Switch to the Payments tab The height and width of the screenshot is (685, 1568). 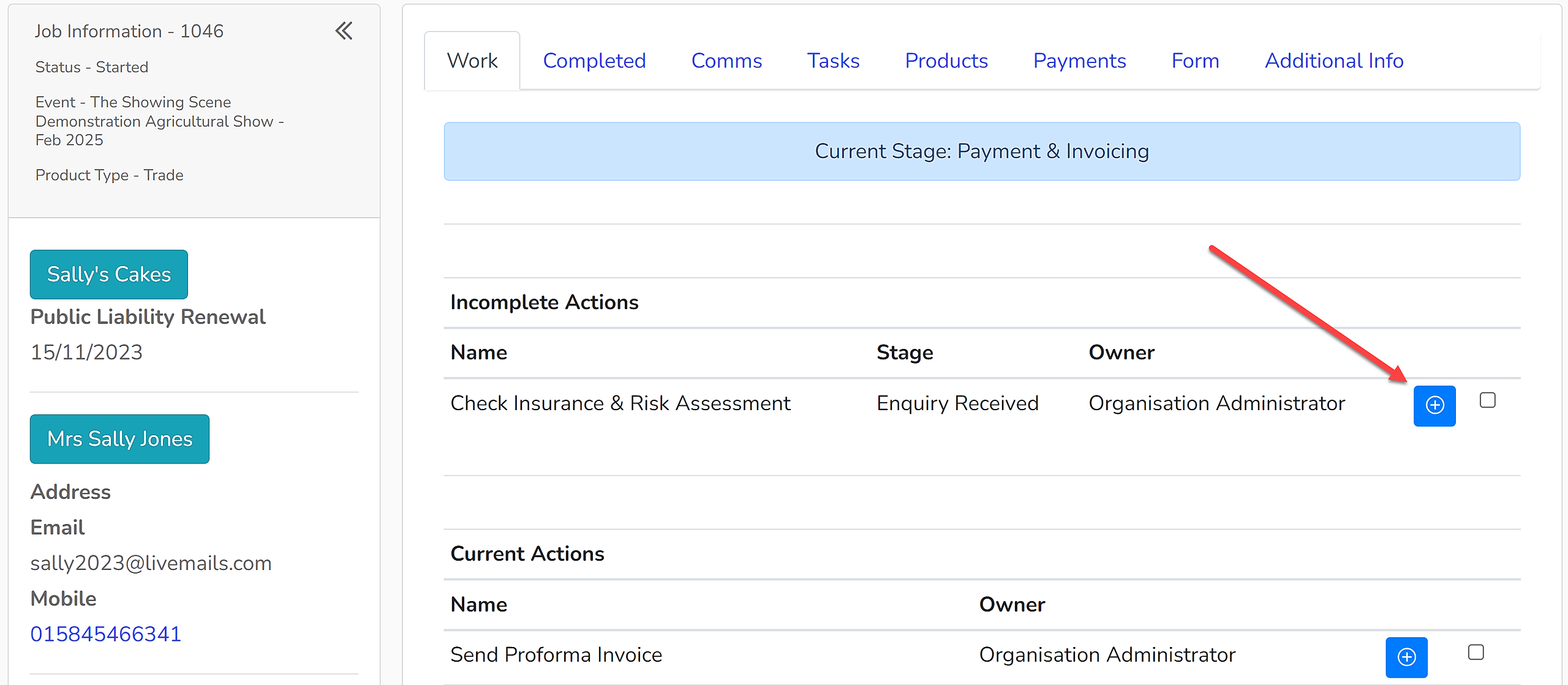click(1079, 61)
